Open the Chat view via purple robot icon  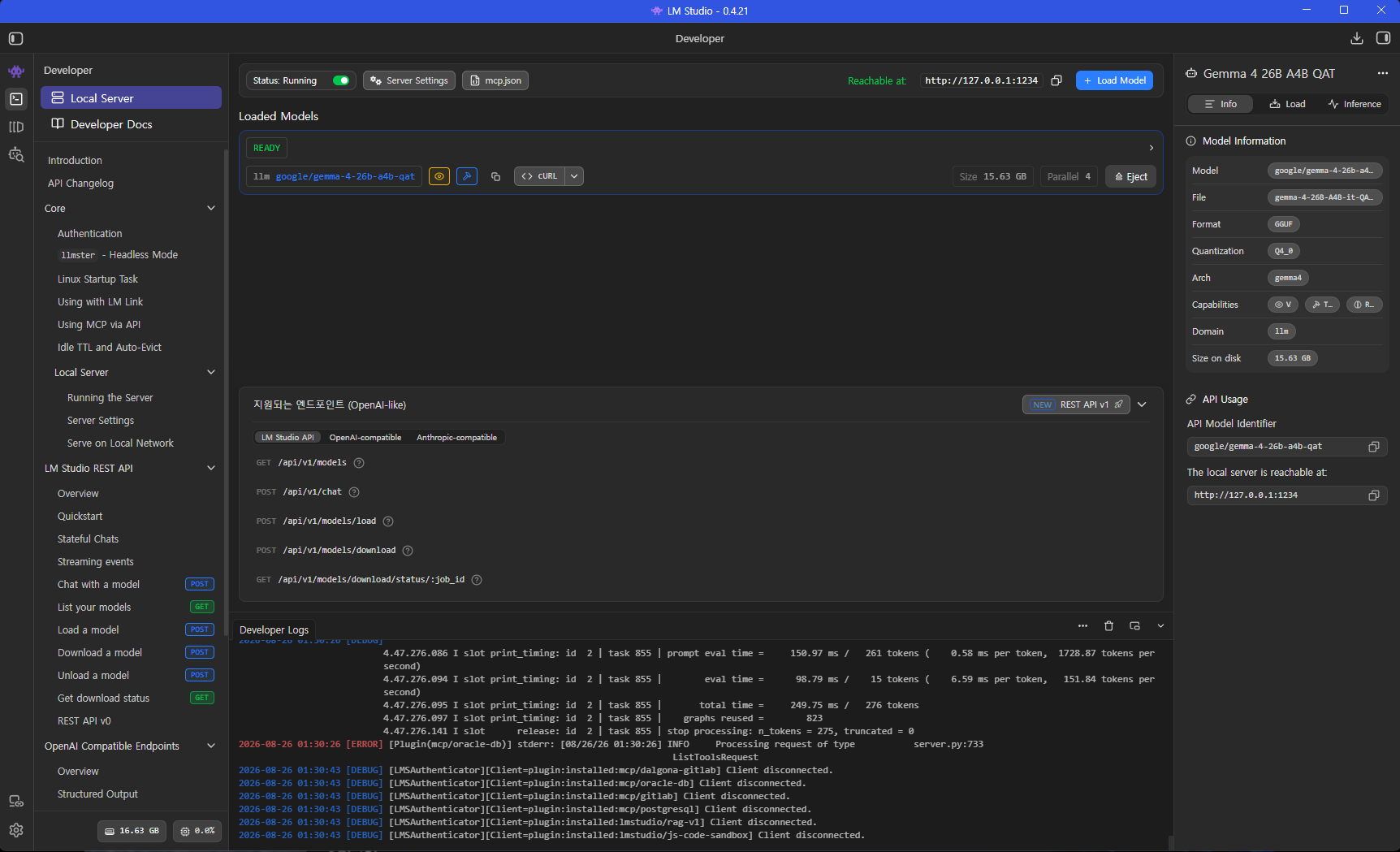tap(16, 71)
